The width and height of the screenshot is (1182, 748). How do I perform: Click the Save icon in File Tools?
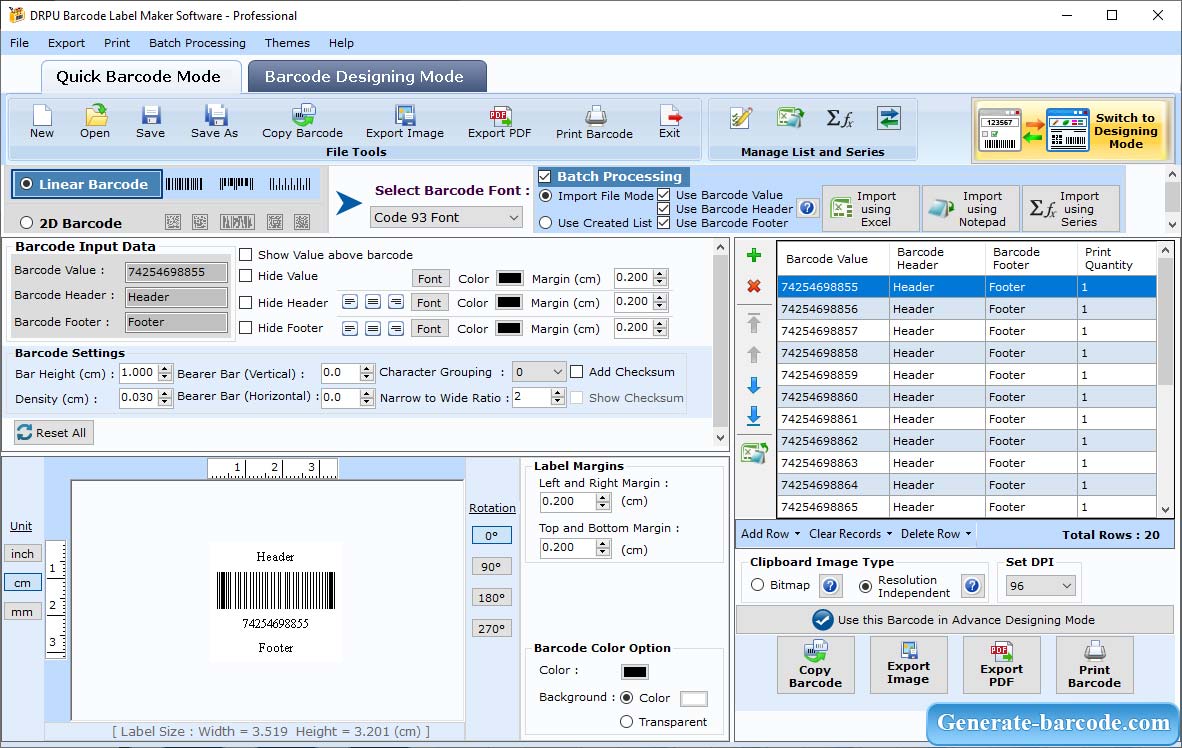coord(150,122)
